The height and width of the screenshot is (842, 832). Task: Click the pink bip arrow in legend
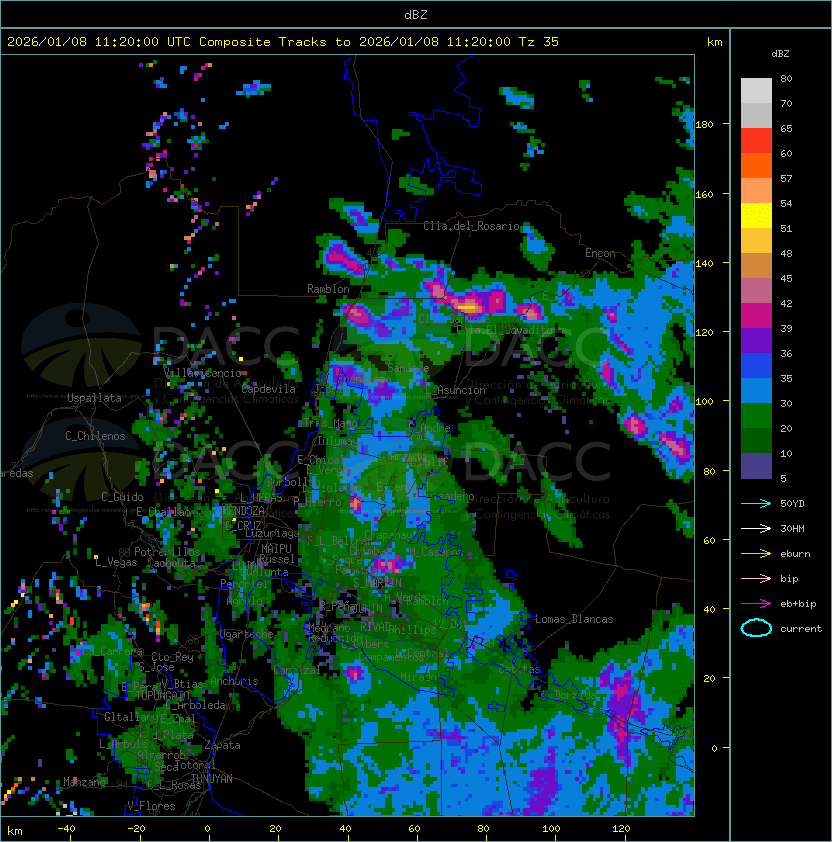click(756, 579)
